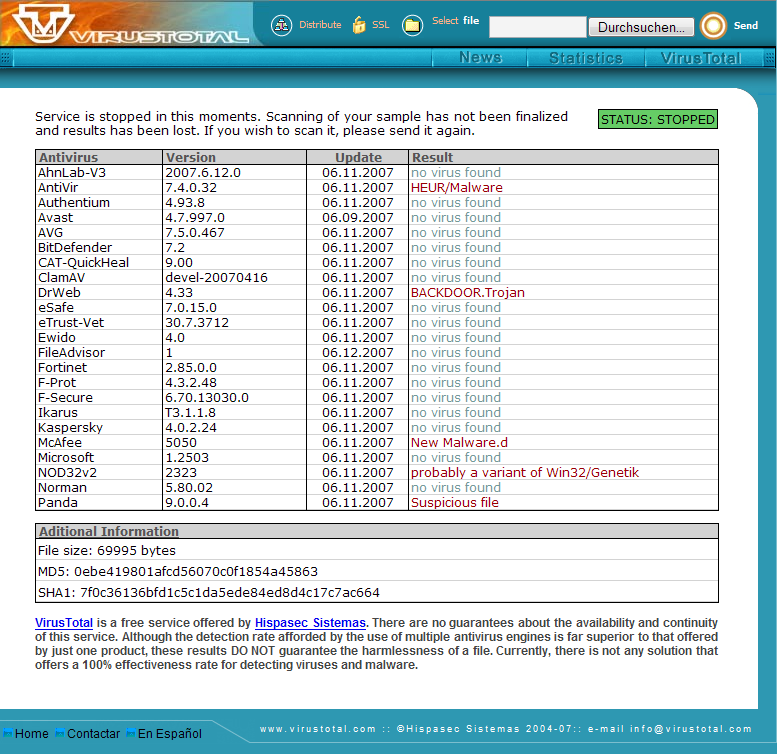Click the www.virustotal.com footer text
The height and width of the screenshot is (754, 777).
pyautogui.click(x=318, y=729)
